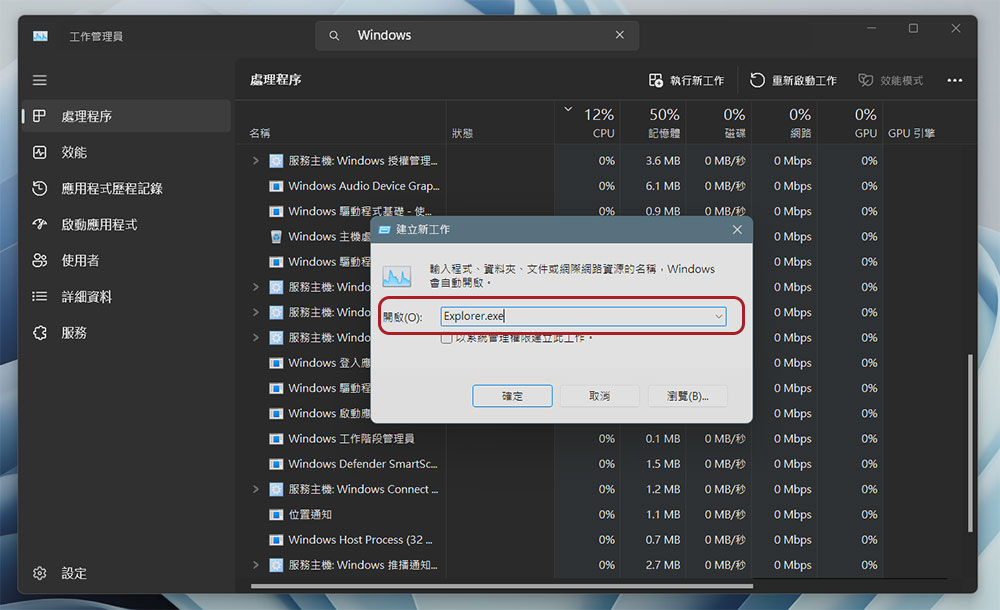This screenshot has width=1000, height=610.
Task: Click 瀏覽(B)... browse button
Action: tap(688, 396)
